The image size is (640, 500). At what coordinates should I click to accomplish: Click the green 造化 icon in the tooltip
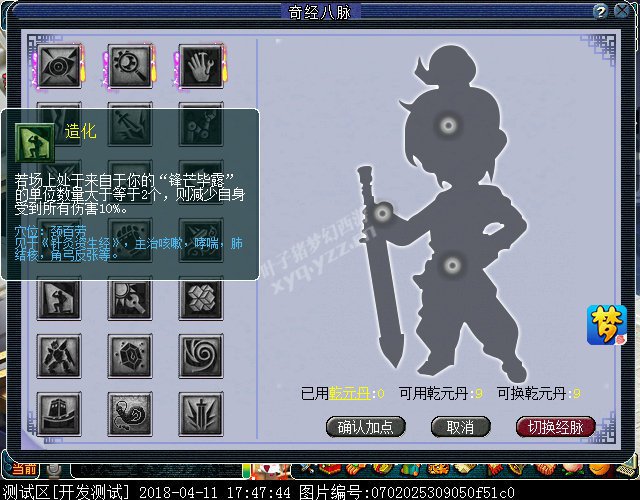[35, 143]
